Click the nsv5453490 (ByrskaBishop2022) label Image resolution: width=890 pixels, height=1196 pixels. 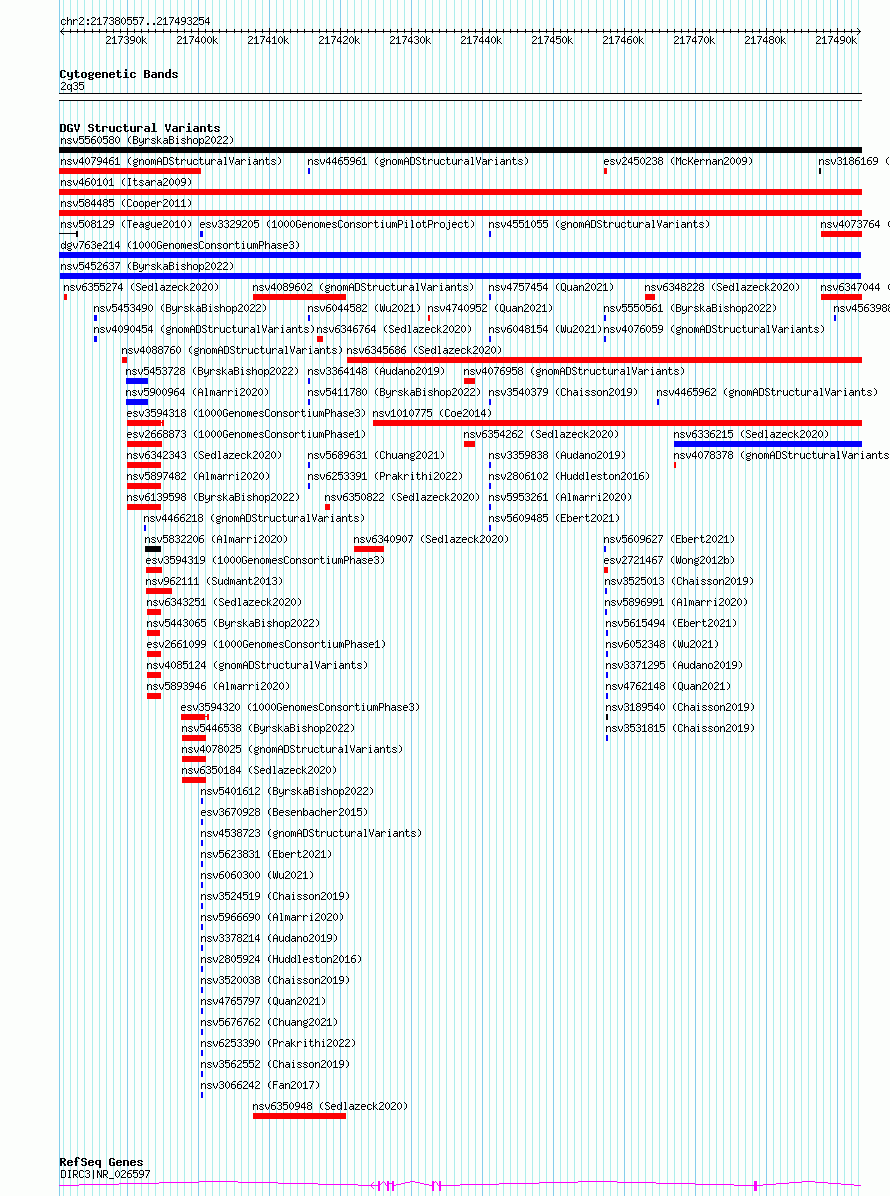tap(180, 308)
